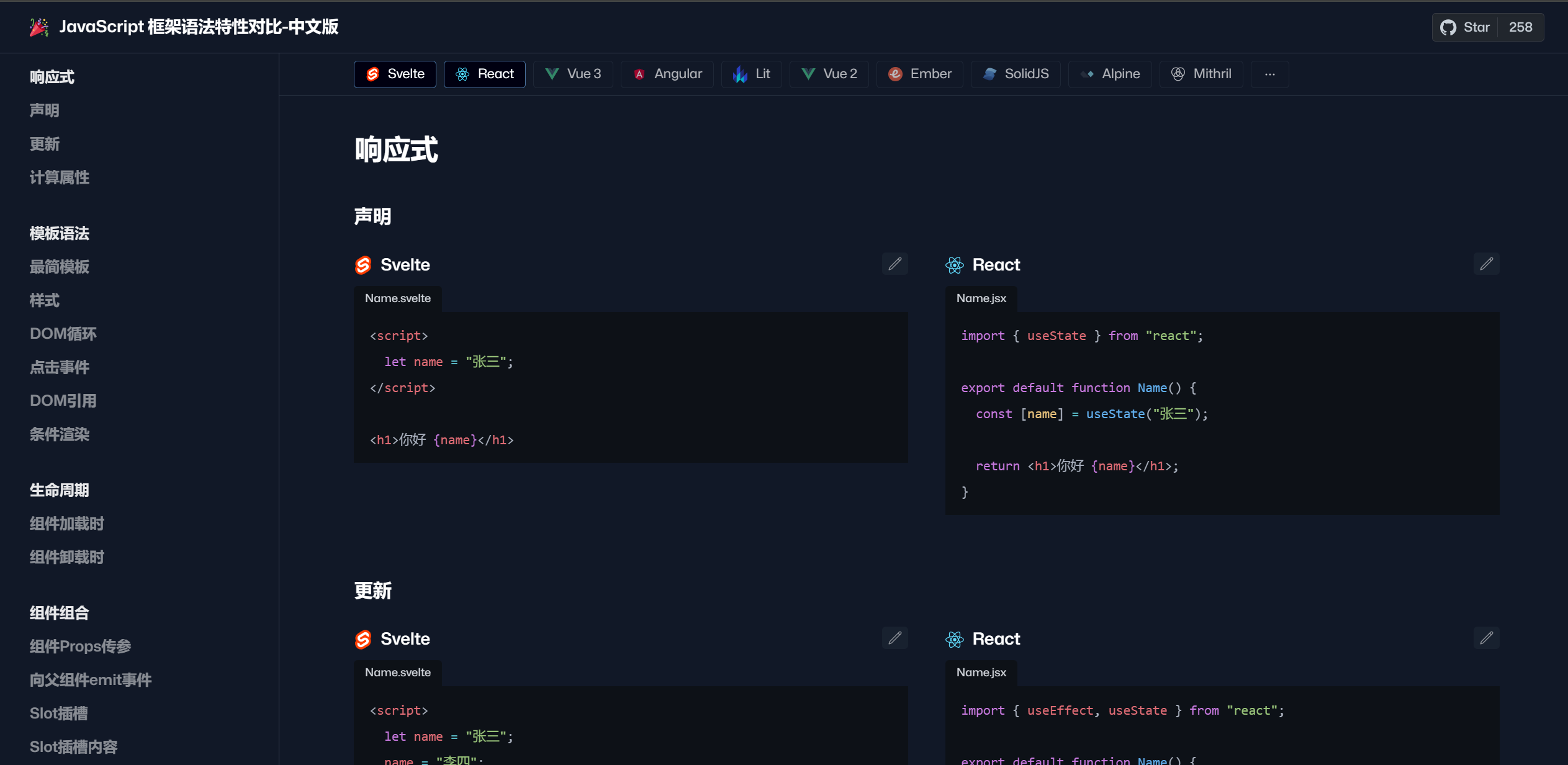Open 点击事件 sidebar link

[60, 367]
